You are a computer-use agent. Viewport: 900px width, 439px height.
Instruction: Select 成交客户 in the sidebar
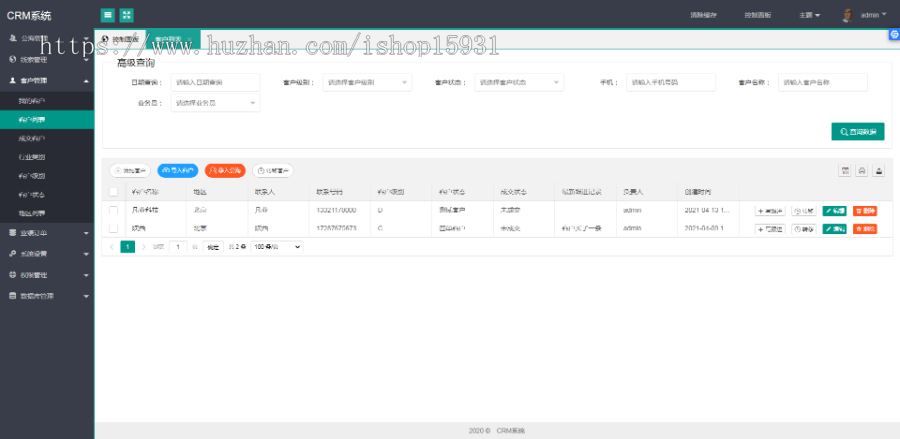click(32, 138)
